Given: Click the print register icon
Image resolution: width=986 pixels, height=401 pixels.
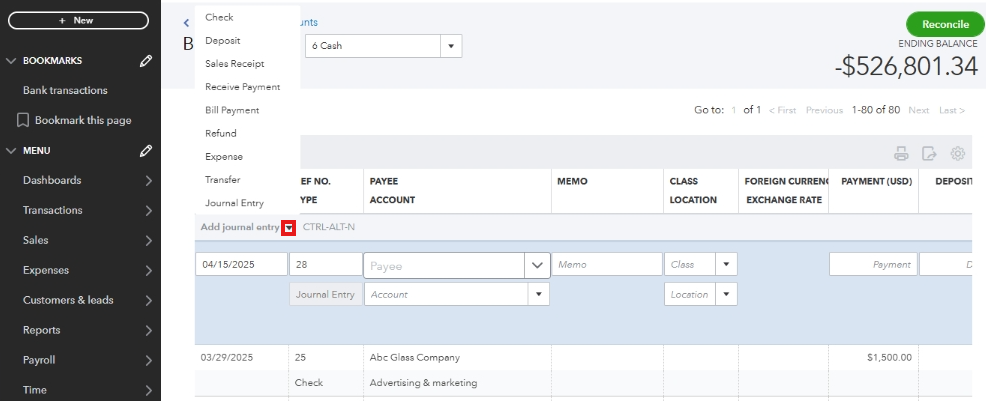Looking at the screenshot, I should point(901,153).
